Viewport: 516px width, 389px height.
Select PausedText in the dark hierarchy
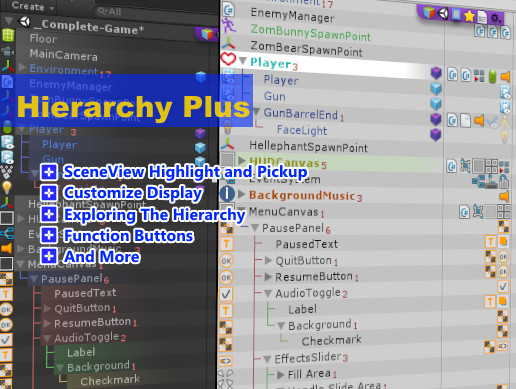point(85,293)
